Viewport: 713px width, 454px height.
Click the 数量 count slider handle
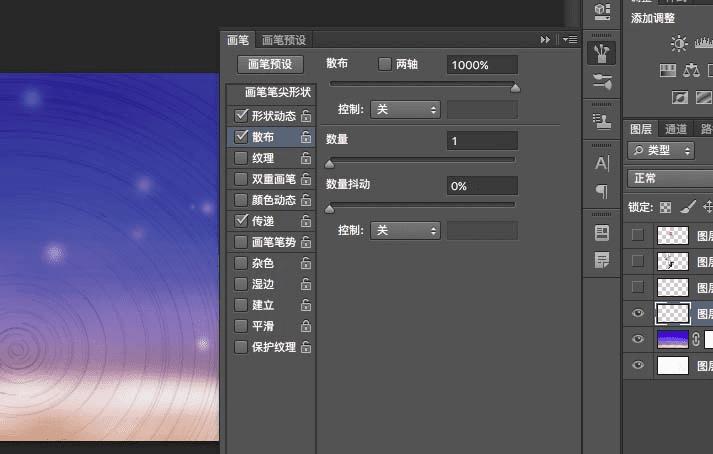click(330, 164)
